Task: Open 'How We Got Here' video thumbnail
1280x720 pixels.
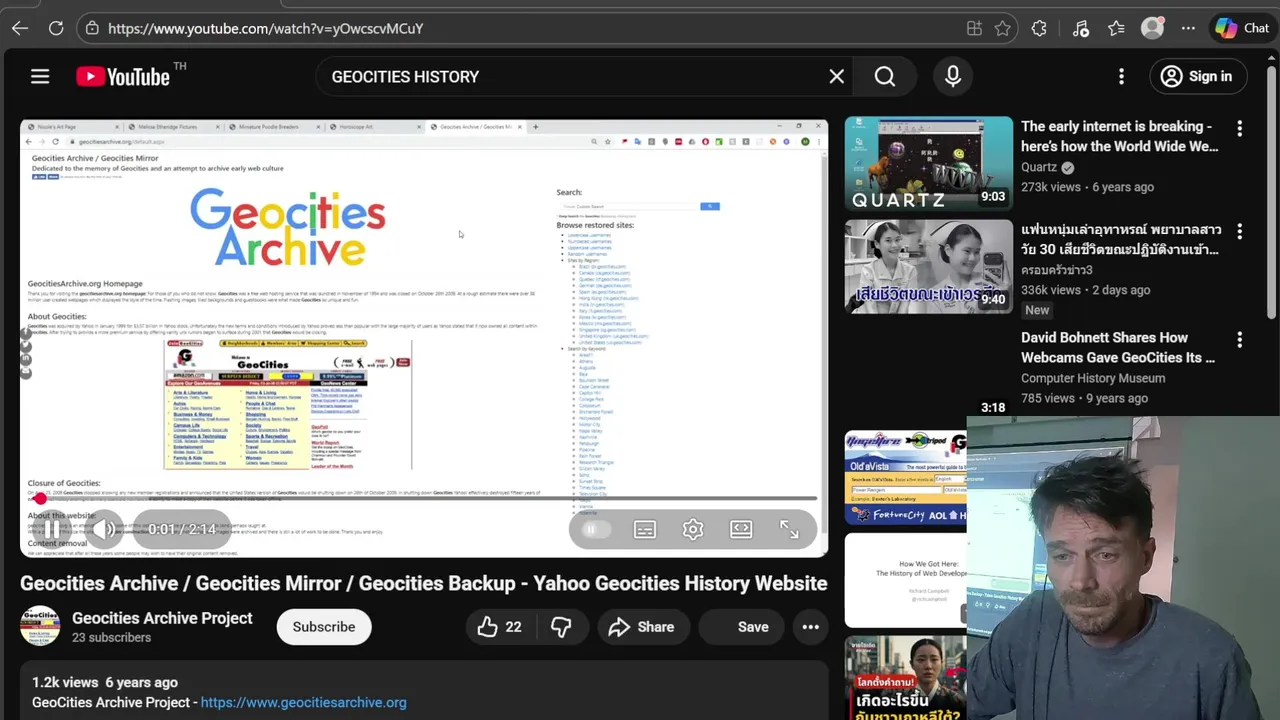Action: [906, 581]
